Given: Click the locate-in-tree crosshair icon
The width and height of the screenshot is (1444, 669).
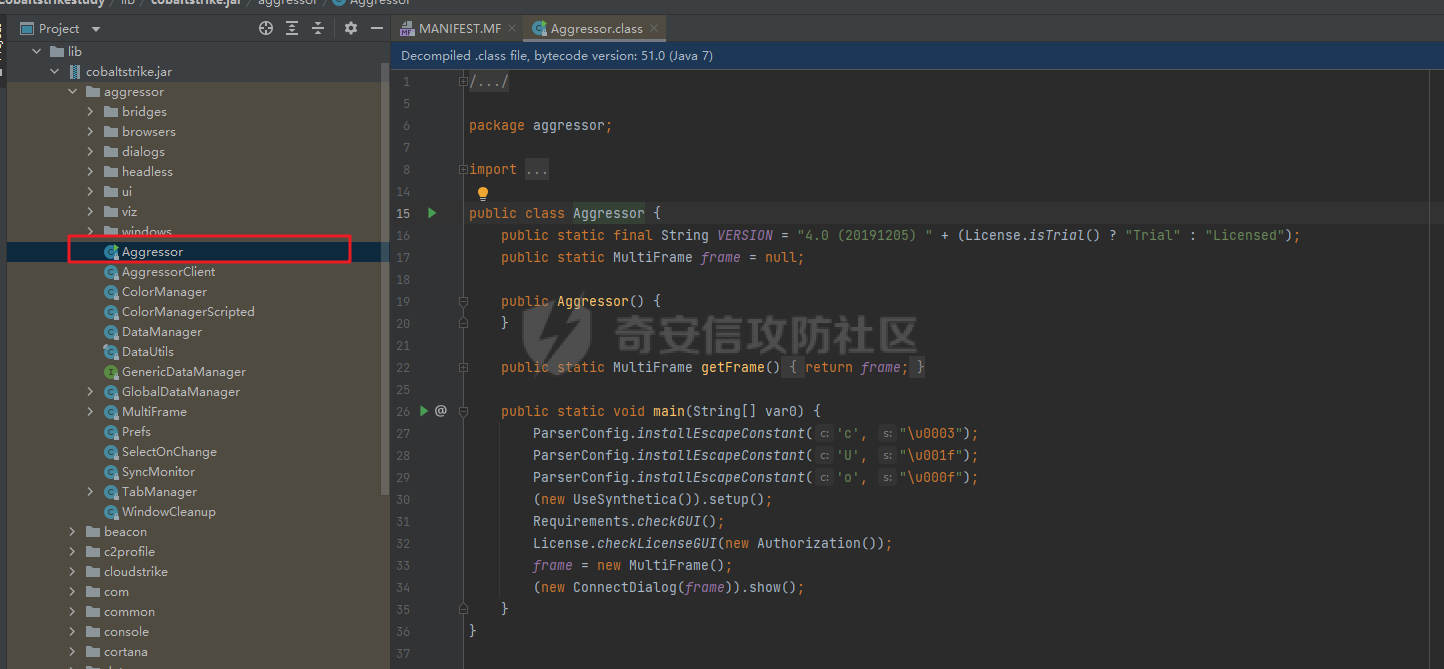Looking at the screenshot, I should pos(266,29).
